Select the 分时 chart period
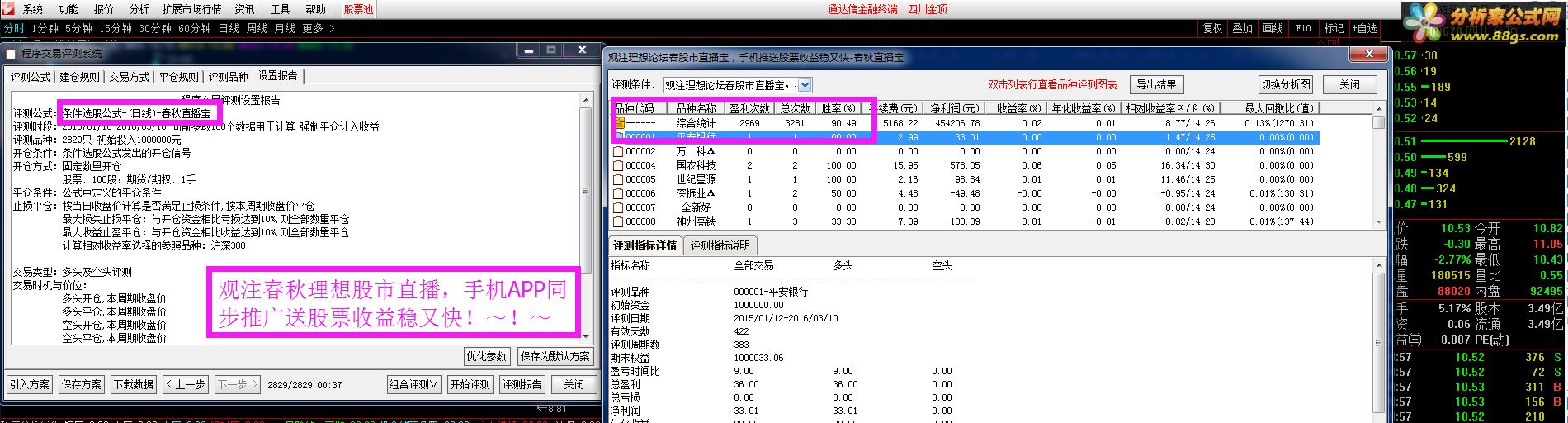This screenshot has height=423, width=1568. click(14, 28)
